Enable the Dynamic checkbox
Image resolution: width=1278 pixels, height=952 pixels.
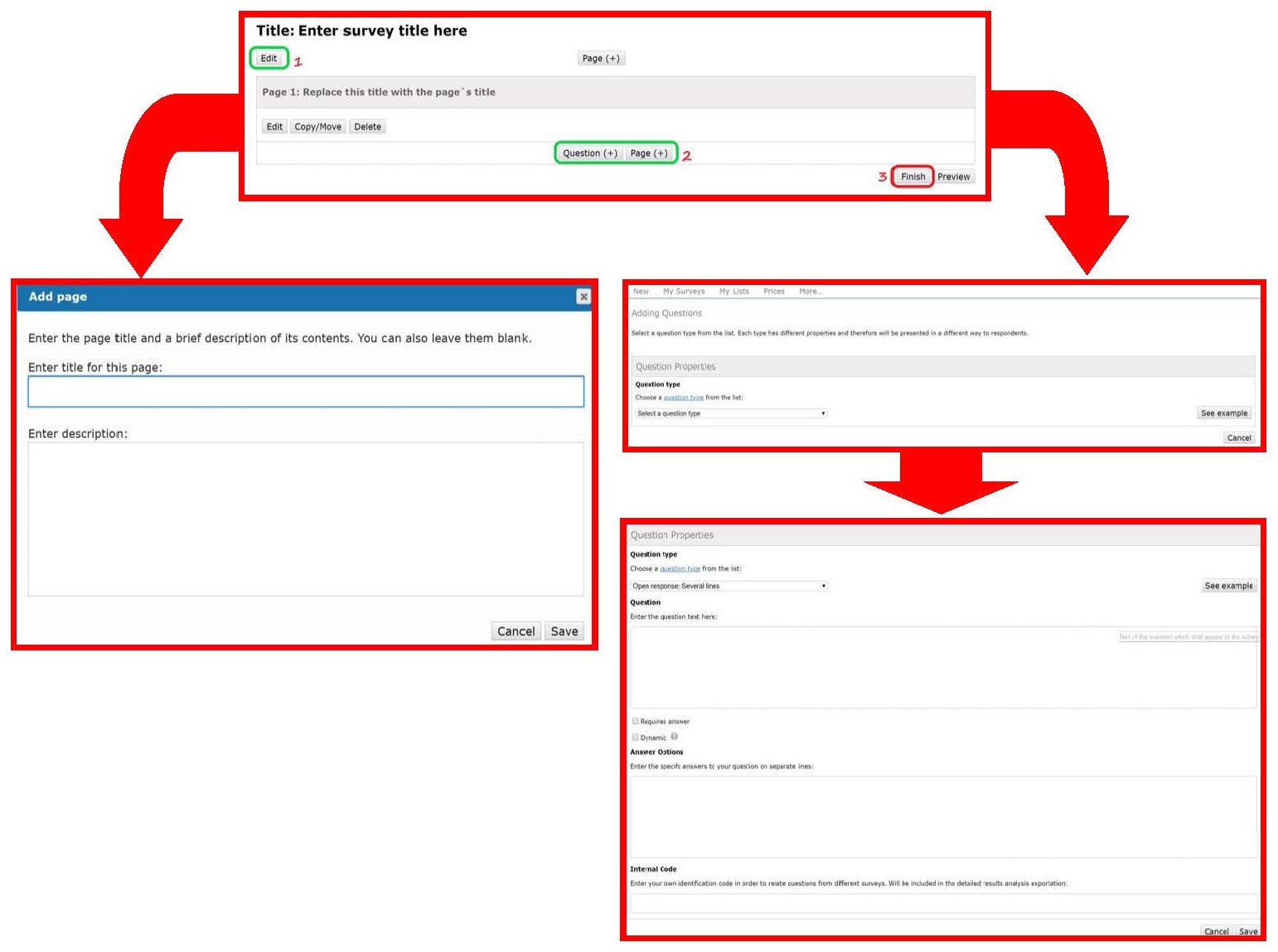click(636, 737)
